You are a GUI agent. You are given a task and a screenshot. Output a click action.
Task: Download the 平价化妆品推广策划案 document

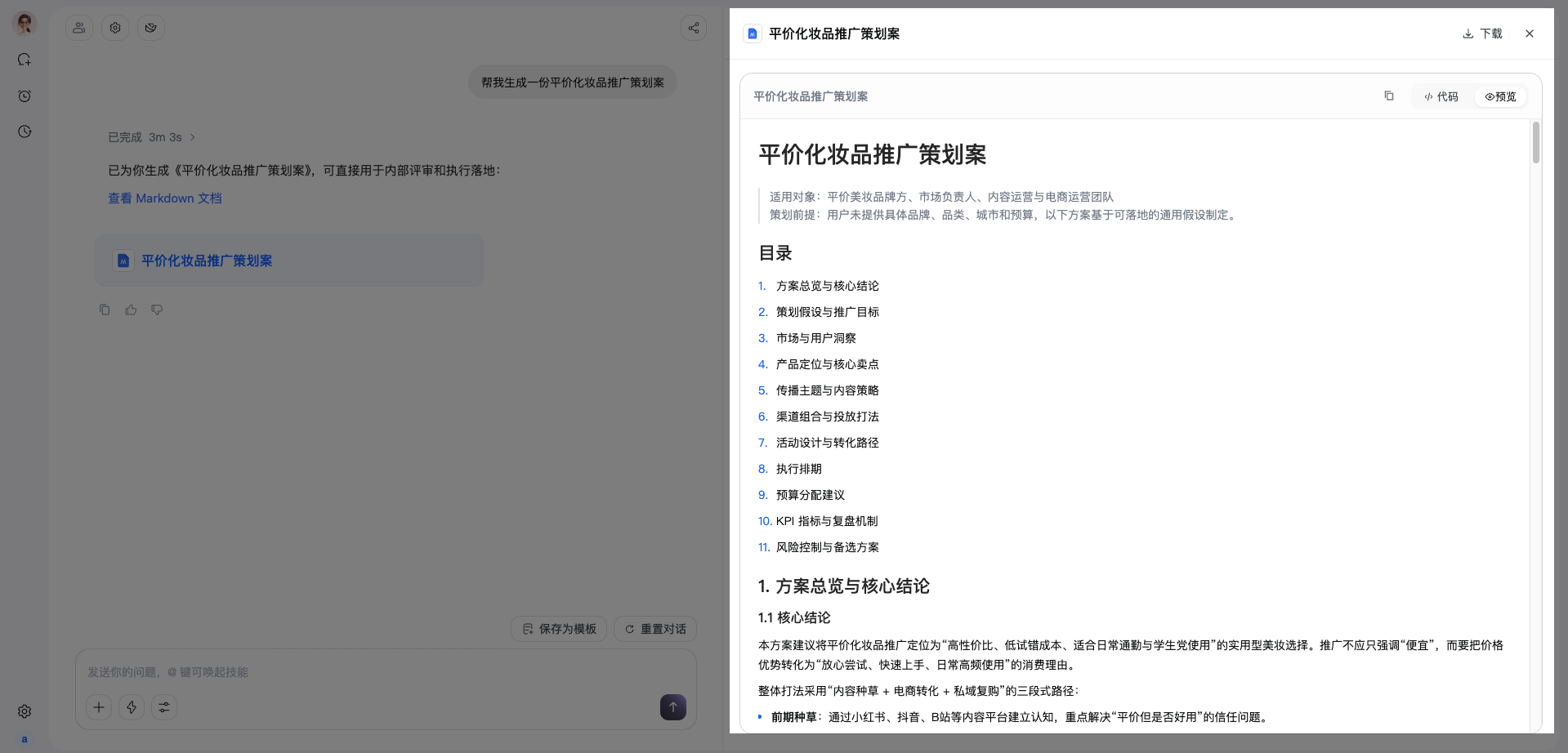pyautogui.click(x=1482, y=33)
